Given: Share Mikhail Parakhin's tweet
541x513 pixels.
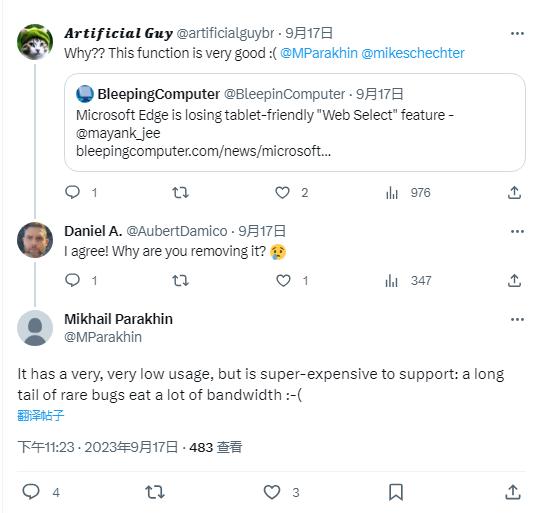Looking at the screenshot, I should 513,492.
